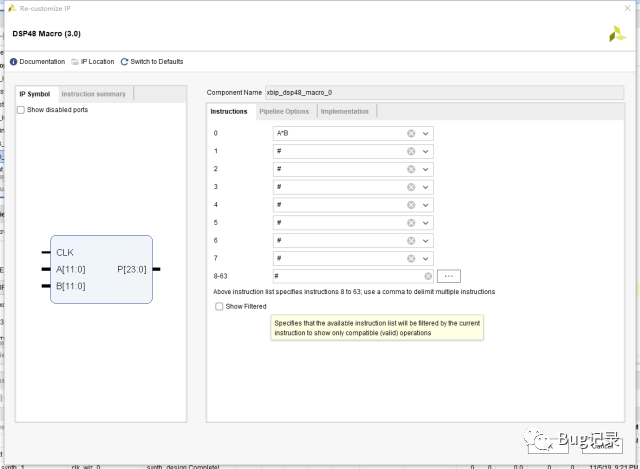
Task: Expand the instruction 2 dropdown arrow
Action: pos(425,169)
